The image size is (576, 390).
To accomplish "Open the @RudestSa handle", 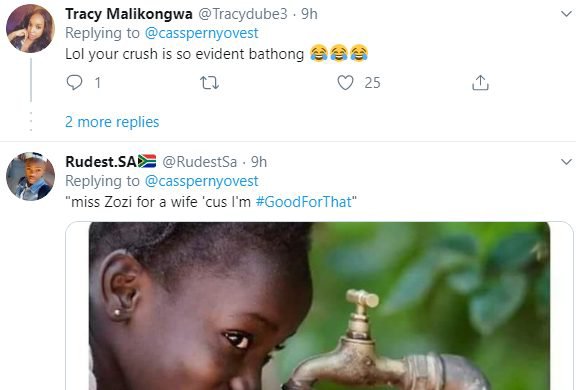I will coord(199,162).
